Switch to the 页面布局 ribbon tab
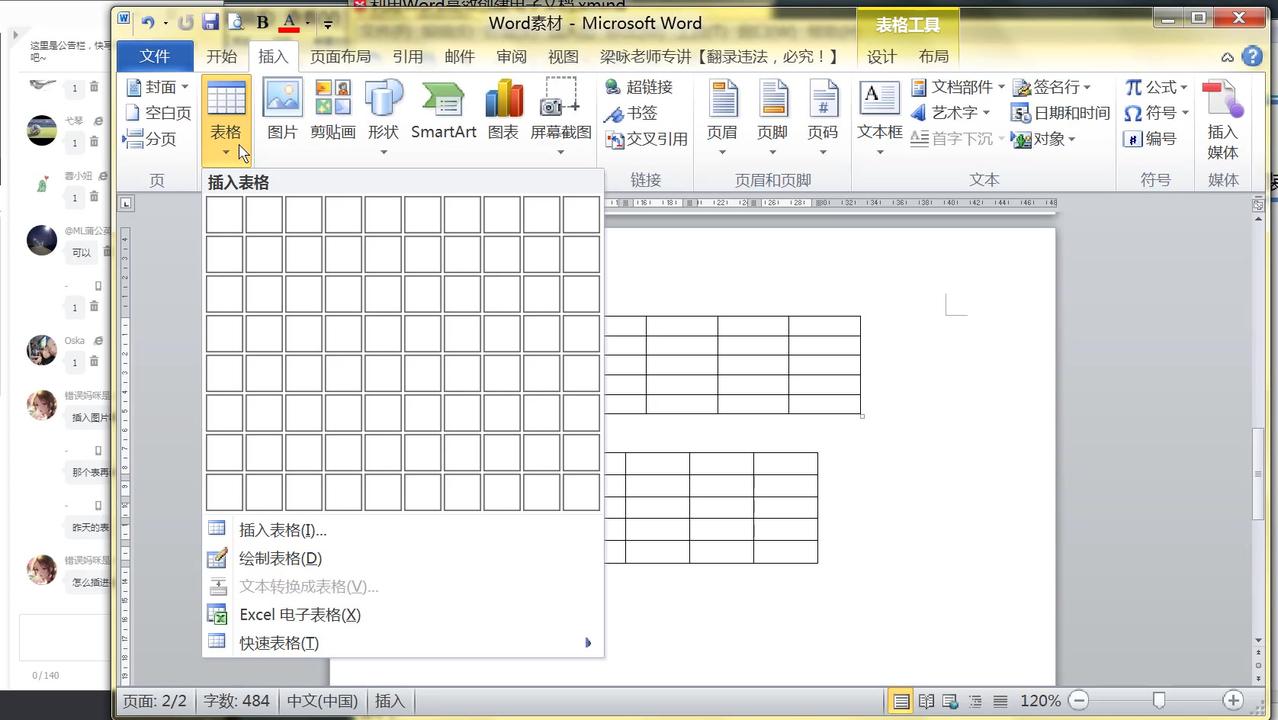 point(341,57)
